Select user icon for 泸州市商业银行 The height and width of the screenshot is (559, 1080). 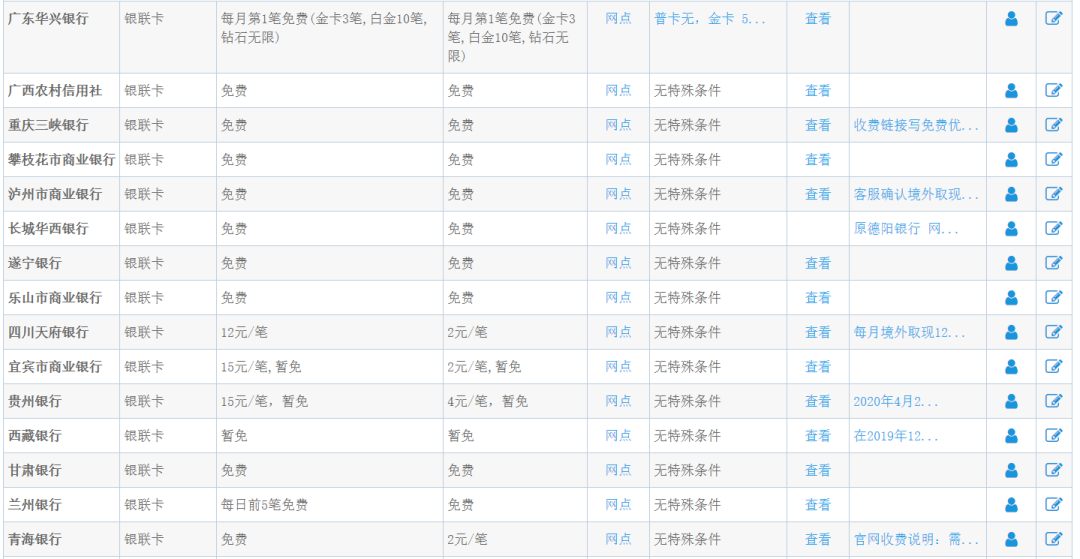tap(1011, 194)
